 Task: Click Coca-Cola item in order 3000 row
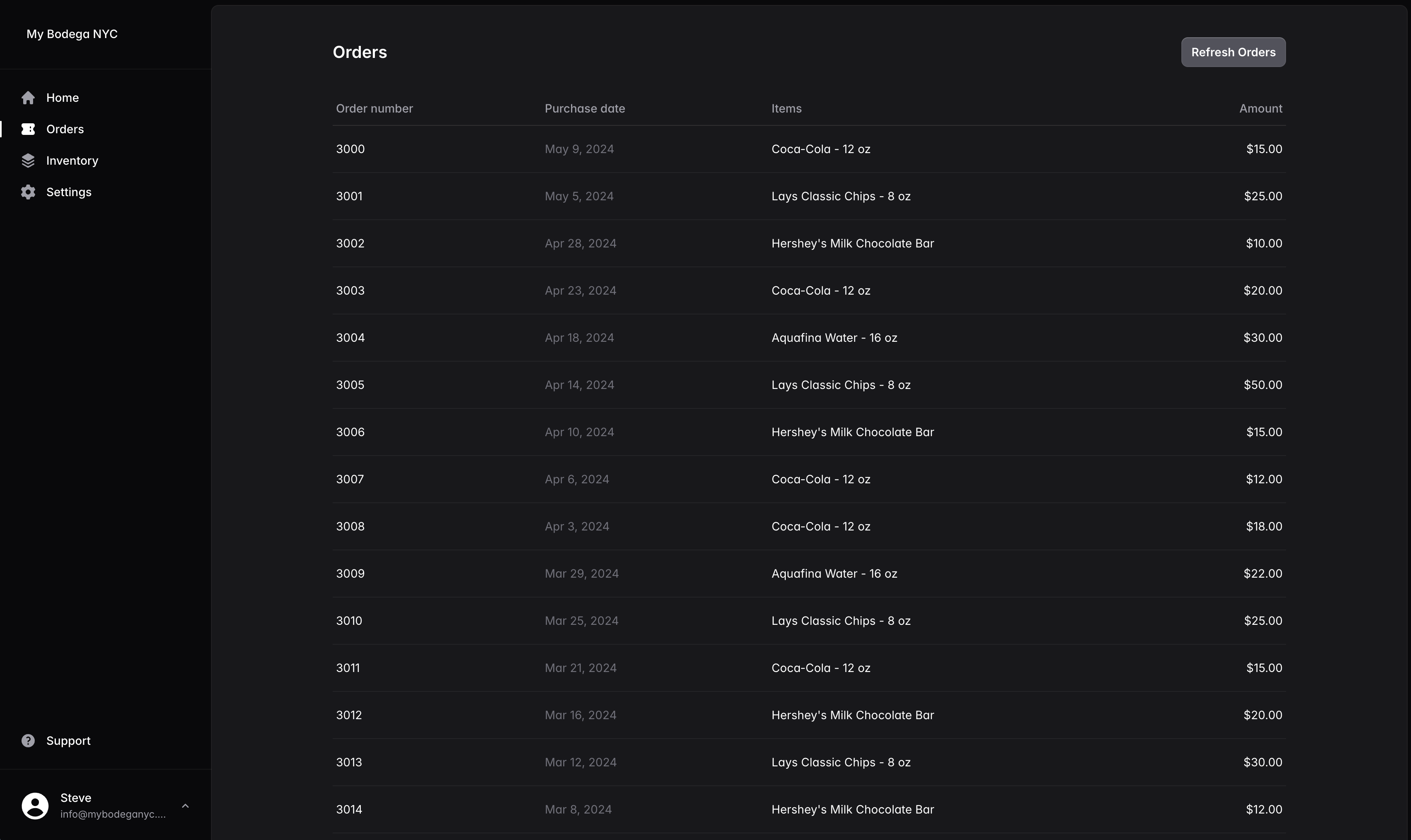[821, 149]
